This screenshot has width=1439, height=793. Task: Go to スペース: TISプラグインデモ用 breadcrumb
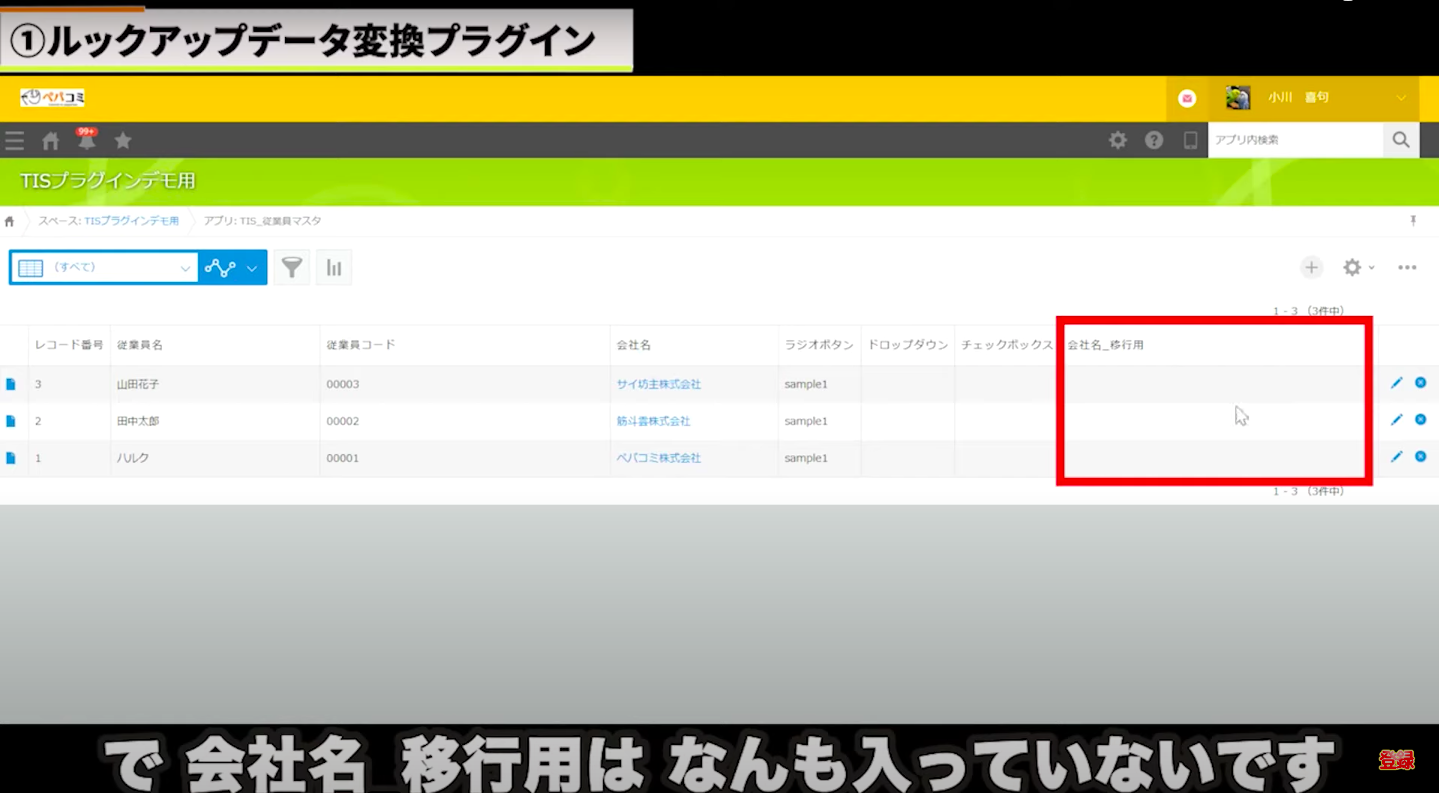[108, 221]
